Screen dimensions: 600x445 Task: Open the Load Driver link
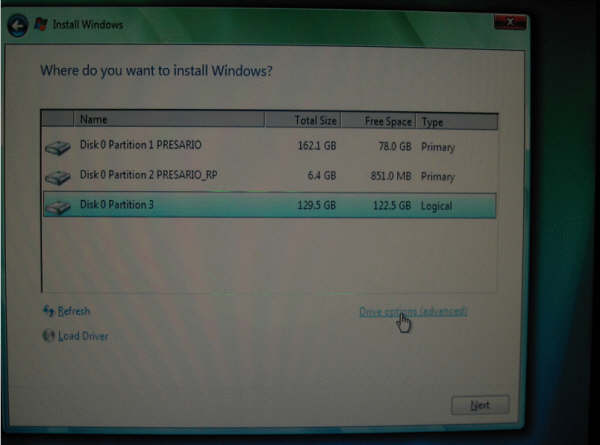(x=83, y=336)
